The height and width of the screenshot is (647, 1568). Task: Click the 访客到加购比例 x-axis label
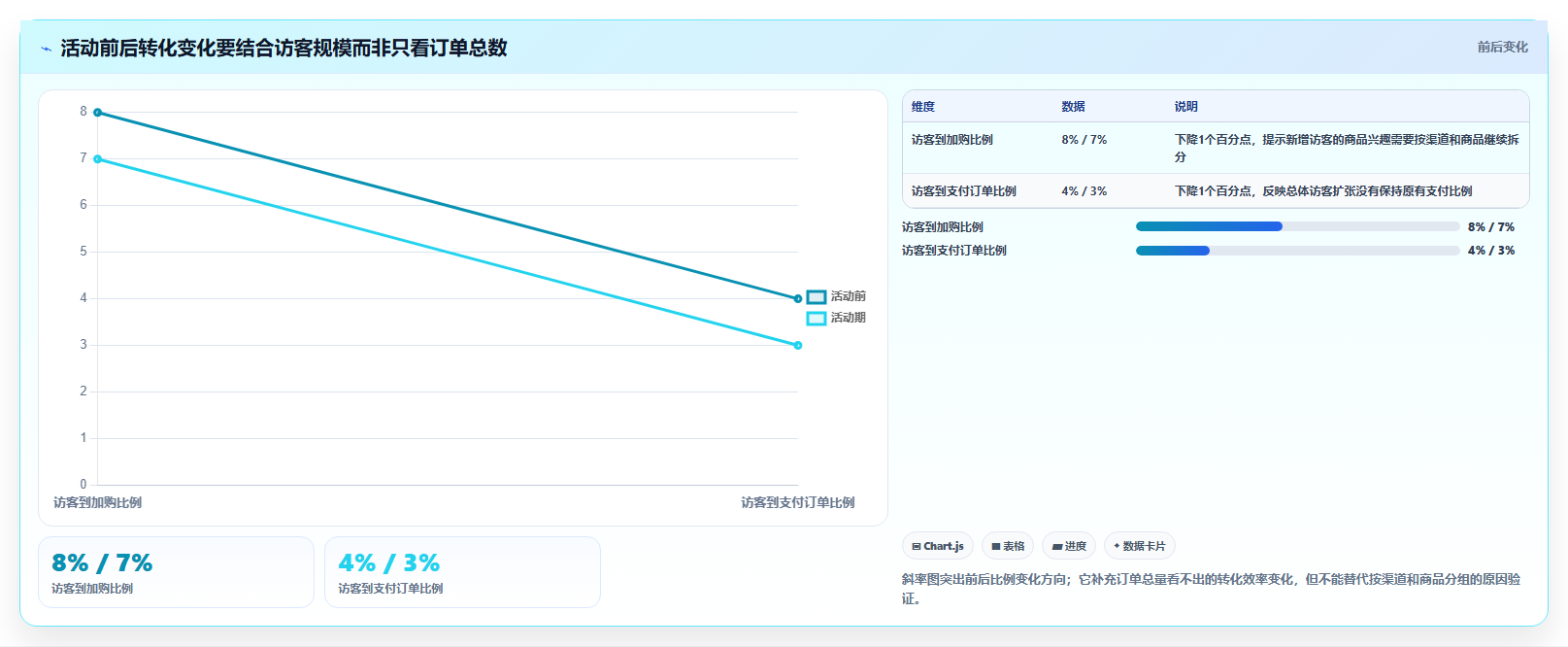tap(97, 503)
